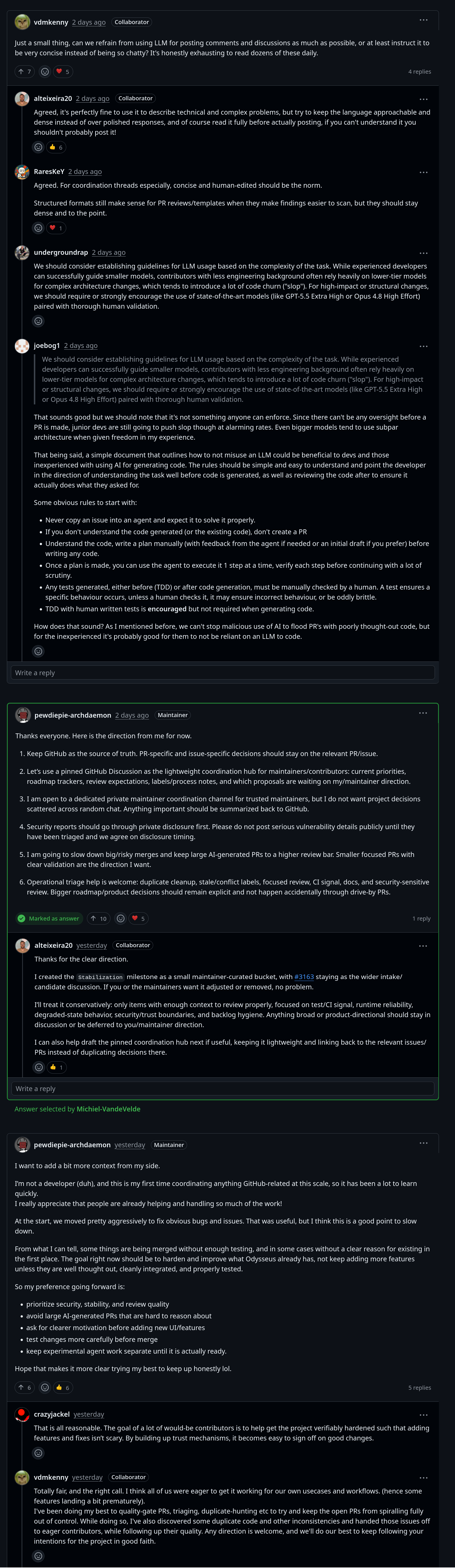Open Michiel-VandeVelde's profile link
Screen dimensions: 455x1568
(108, 1109)
